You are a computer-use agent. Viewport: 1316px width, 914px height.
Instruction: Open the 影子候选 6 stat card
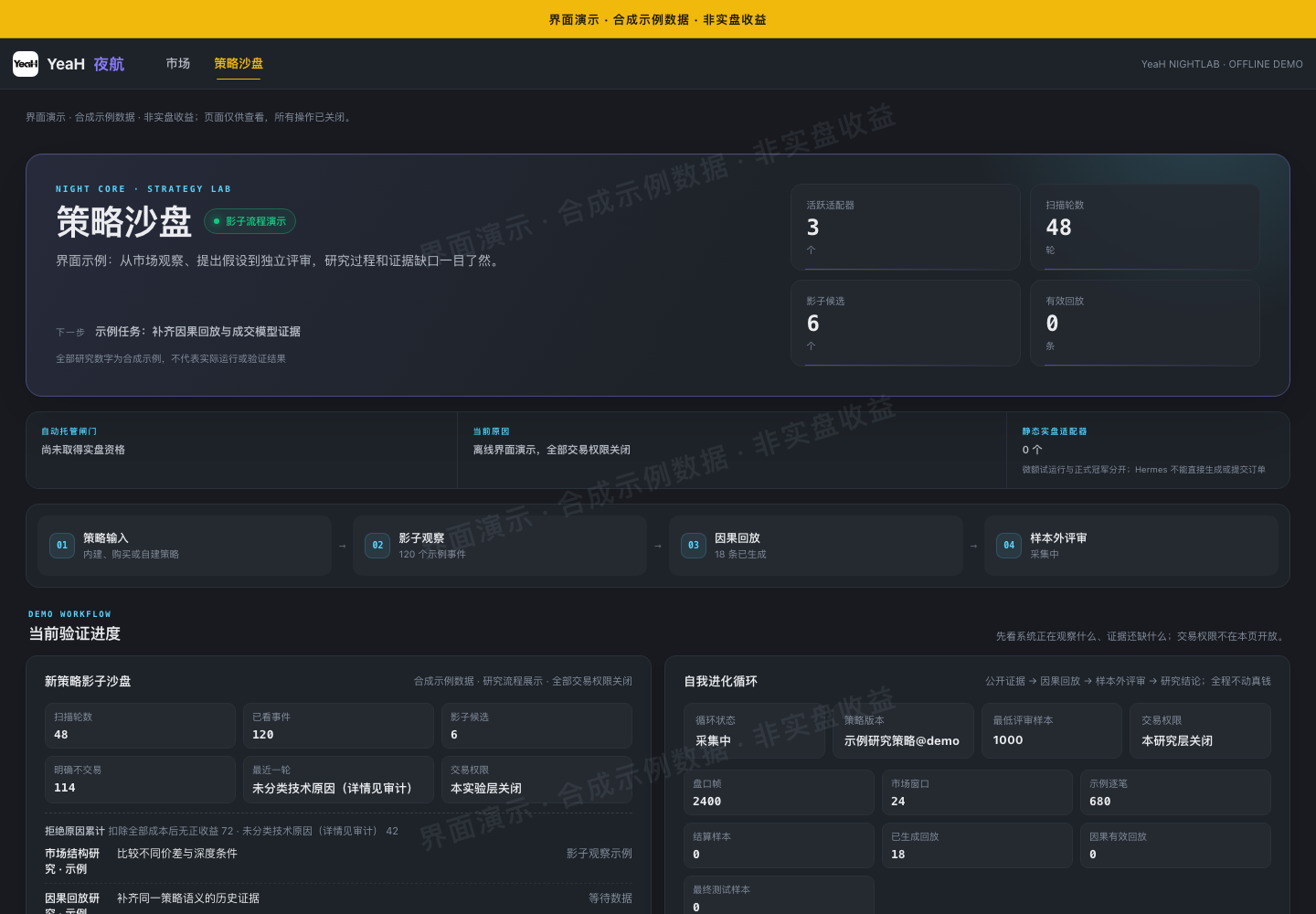click(906, 323)
